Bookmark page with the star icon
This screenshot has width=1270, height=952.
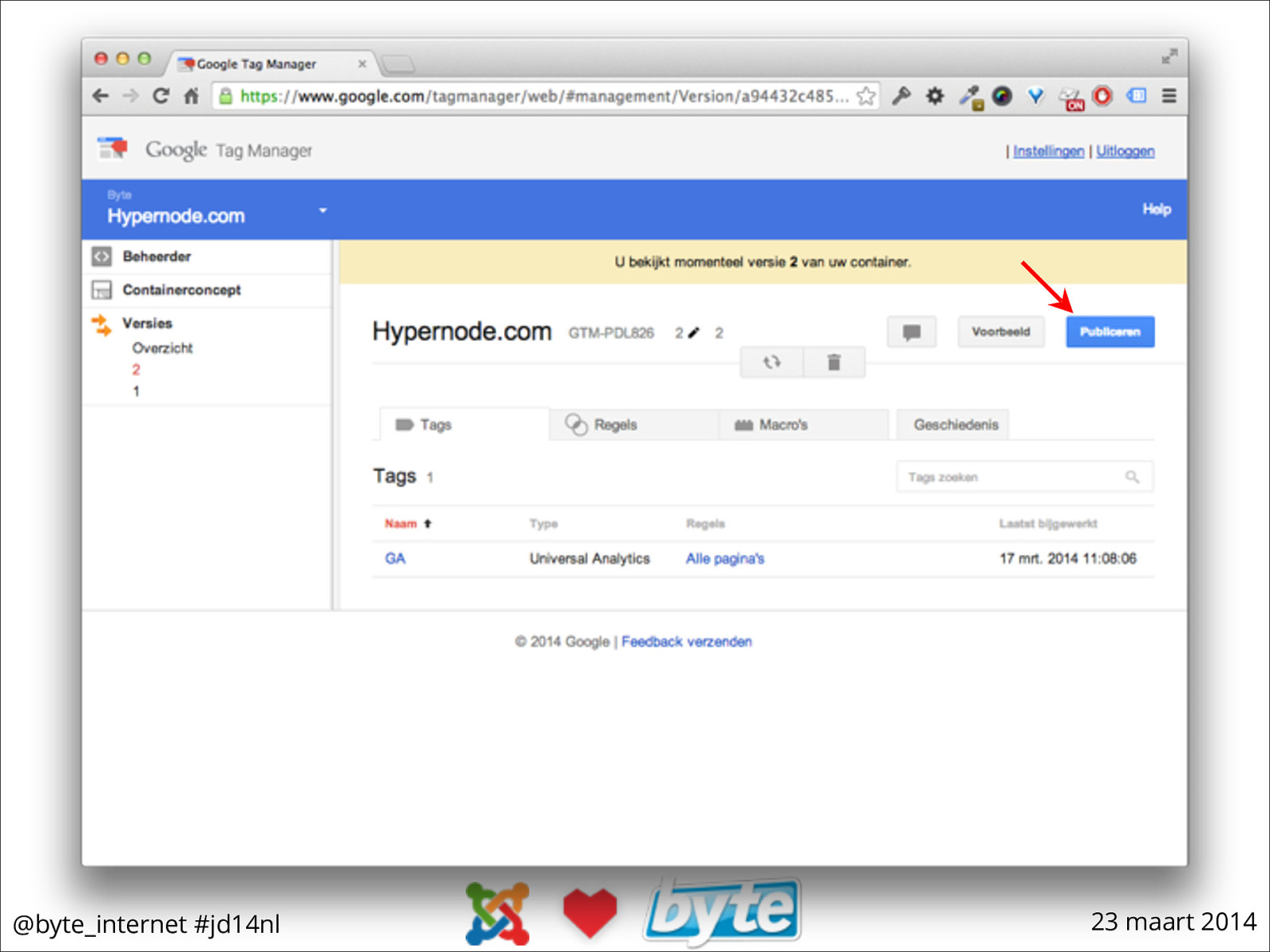[x=866, y=96]
